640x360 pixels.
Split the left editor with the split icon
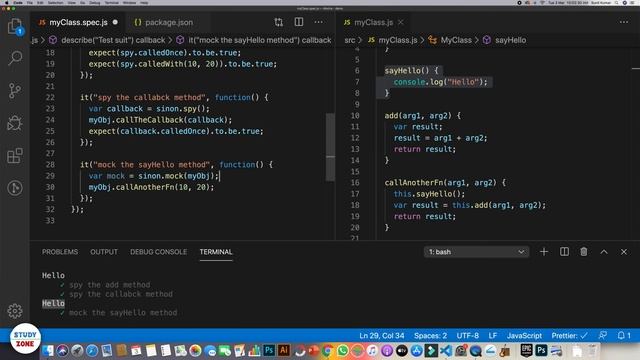coord(299,22)
